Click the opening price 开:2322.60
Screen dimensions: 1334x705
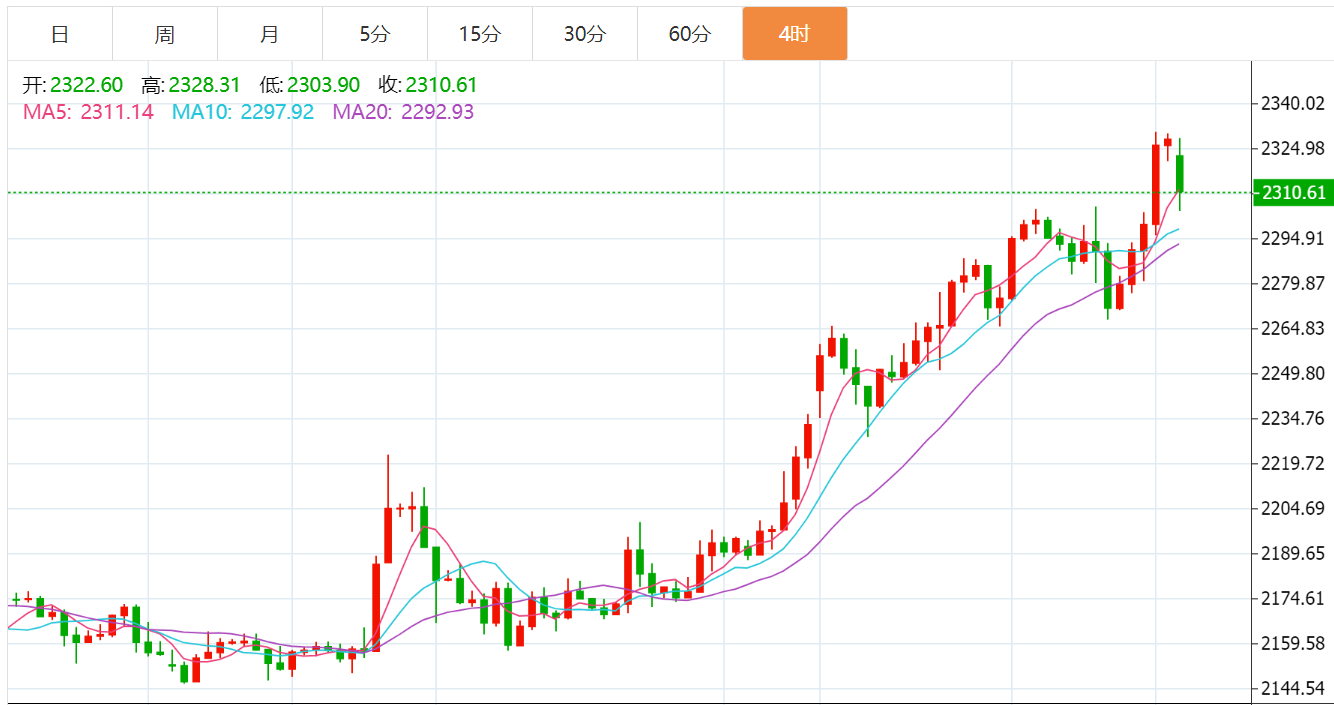click(73, 86)
